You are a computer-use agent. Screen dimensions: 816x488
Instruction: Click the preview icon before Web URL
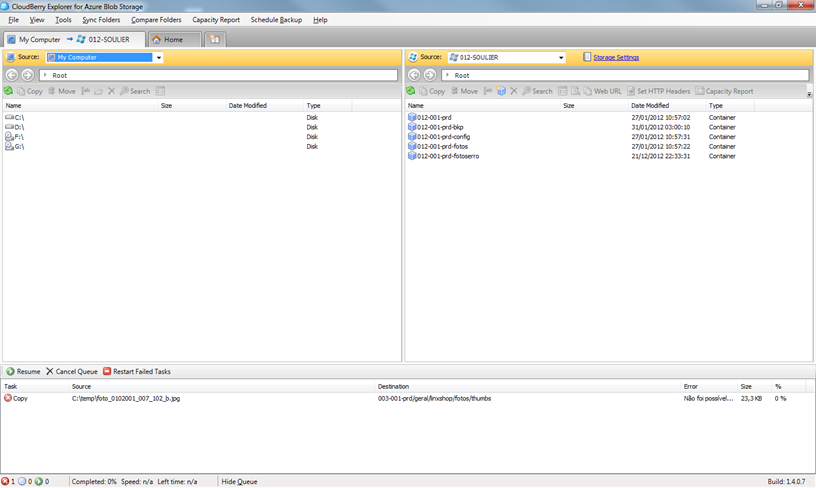576,91
